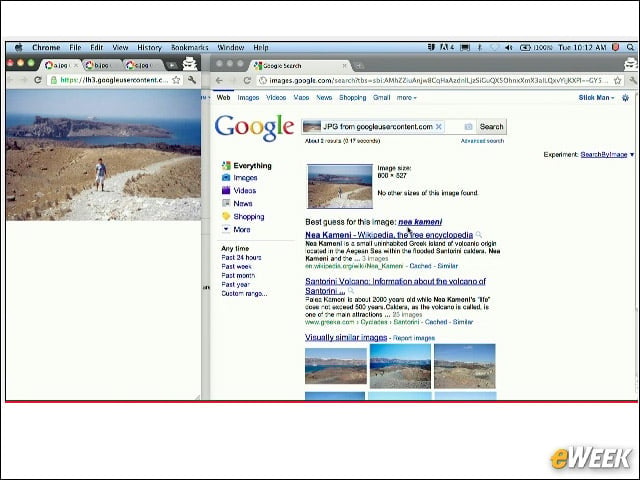Open Visually similar images link
Image resolution: width=640 pixels, height=480 pixels.
(x=346, y=338)
